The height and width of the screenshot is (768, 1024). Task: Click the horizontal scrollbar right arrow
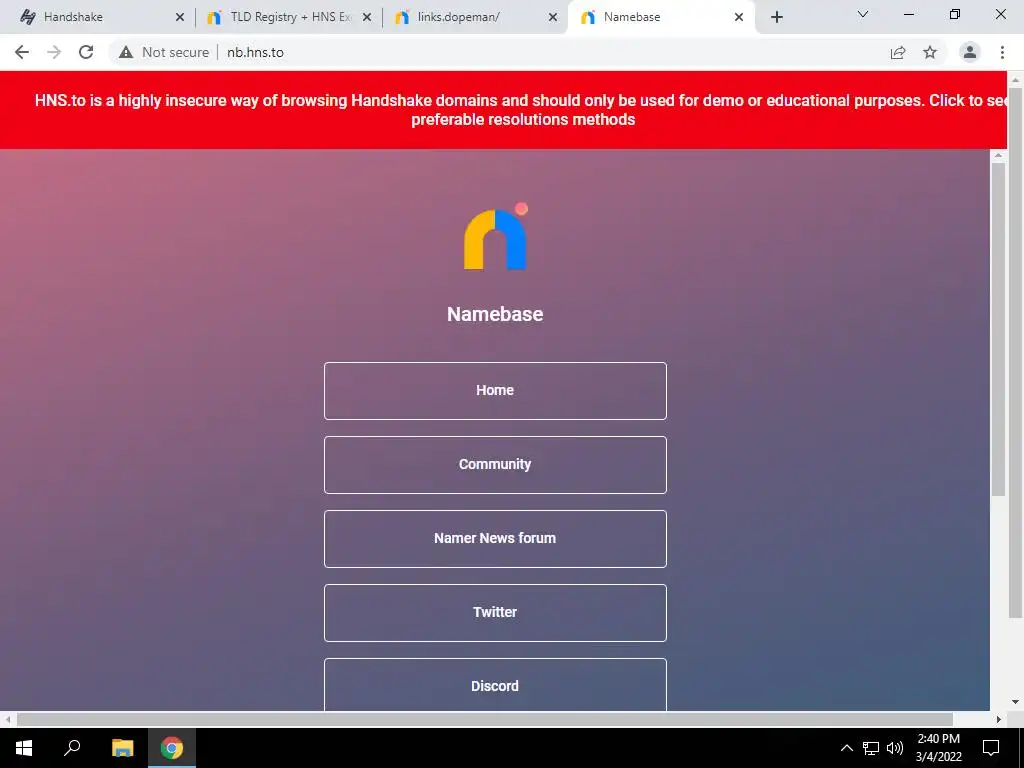[x=999, y=719]
